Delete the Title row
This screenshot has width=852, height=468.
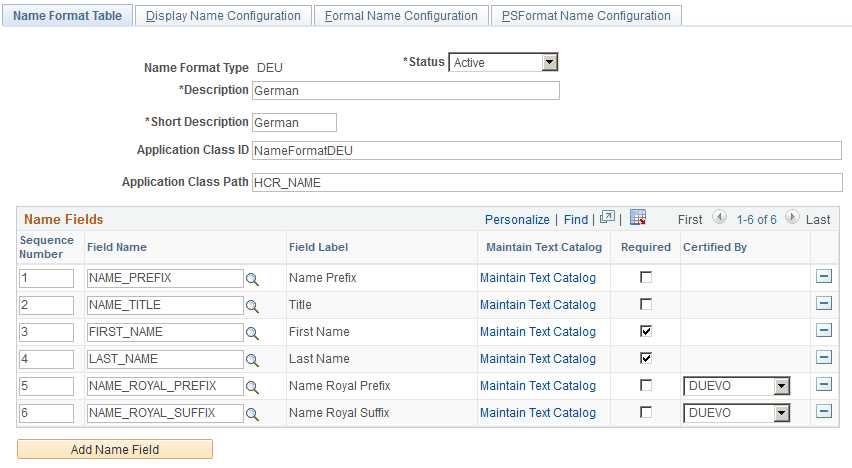[824, 303]
